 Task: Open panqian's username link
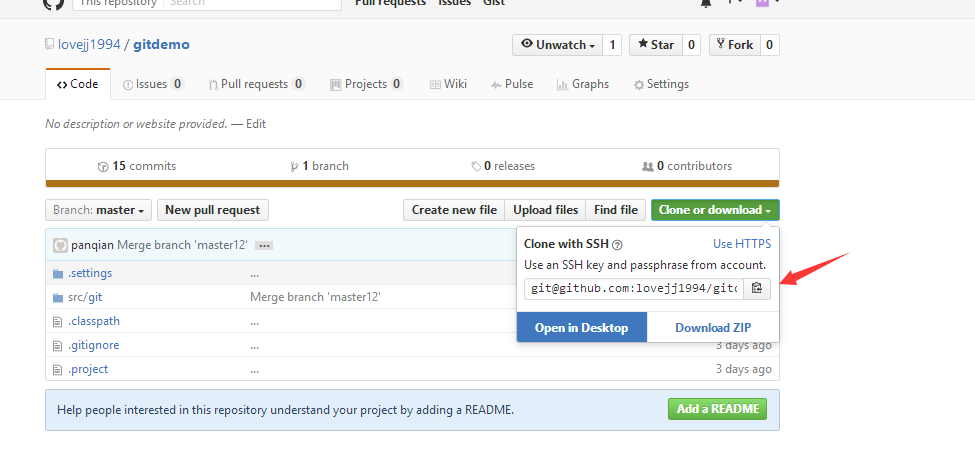(x=93, y=245)
